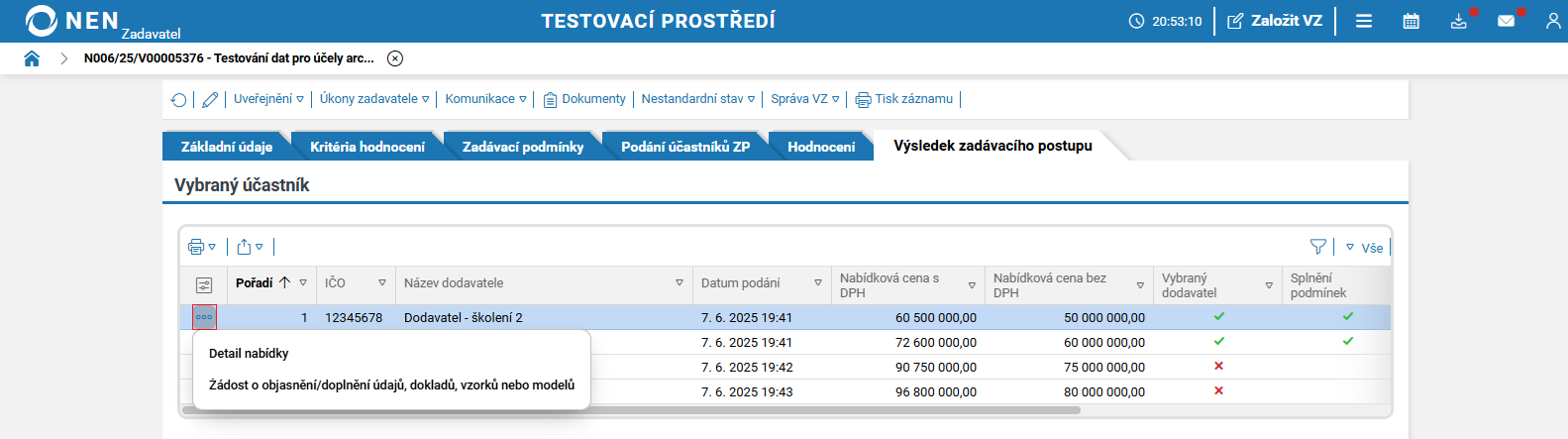Select the Výsledek zadávacího postupu tab
Viewport: 1568px width, 439px height.
[993, 146]
